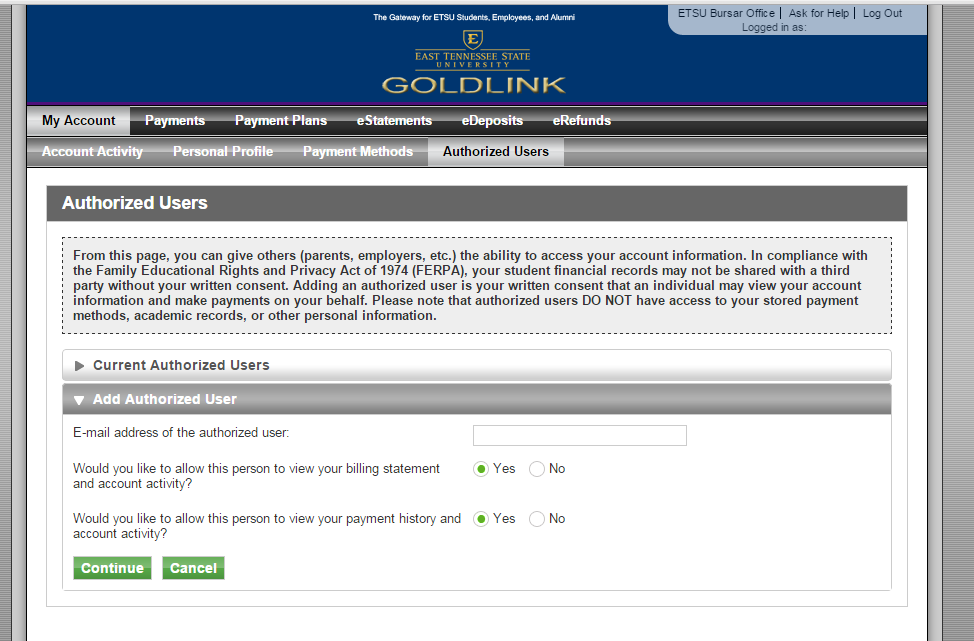The height and width of the screenshot is (641, 974).
Task: Open the eDeposits tab
Action: pos(492,121)
